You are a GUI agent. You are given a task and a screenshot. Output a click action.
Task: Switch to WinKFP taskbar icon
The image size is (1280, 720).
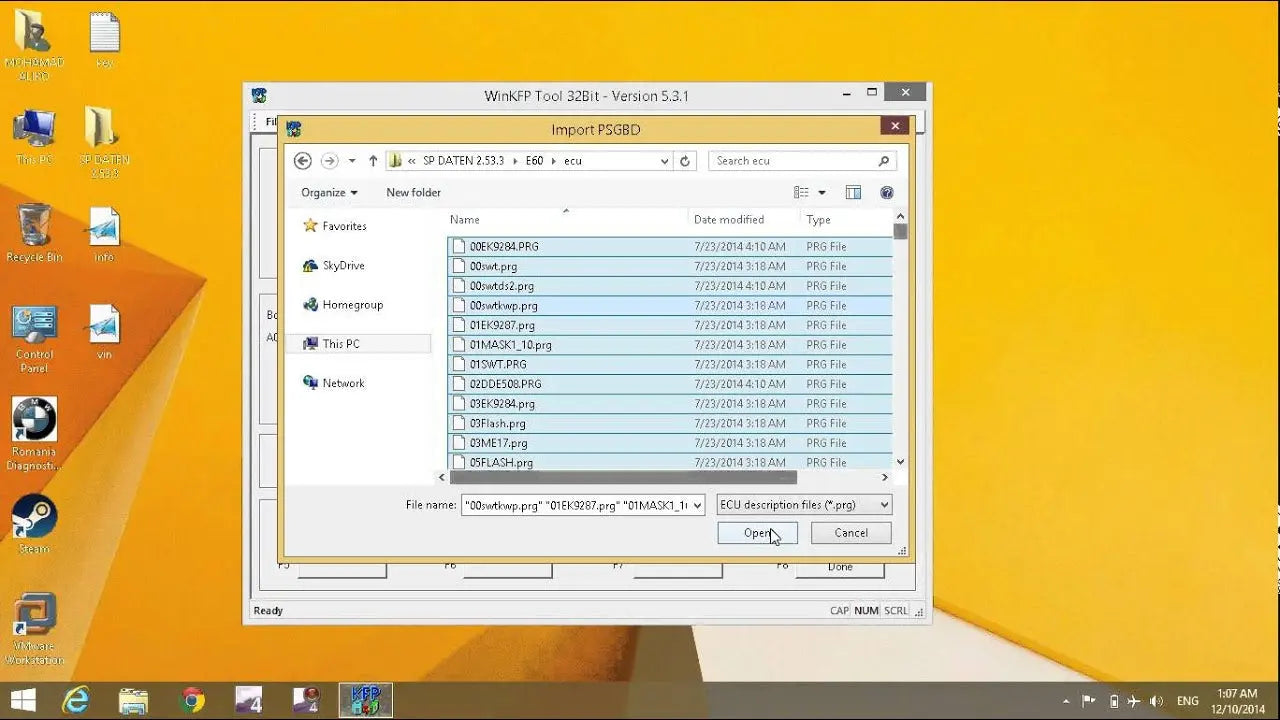[x=365, y=700]
